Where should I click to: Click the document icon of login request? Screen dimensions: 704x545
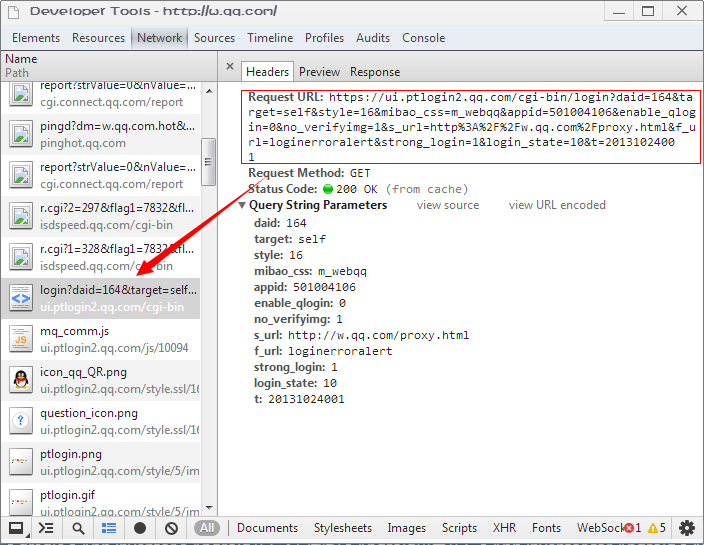[x=21, y=299]
